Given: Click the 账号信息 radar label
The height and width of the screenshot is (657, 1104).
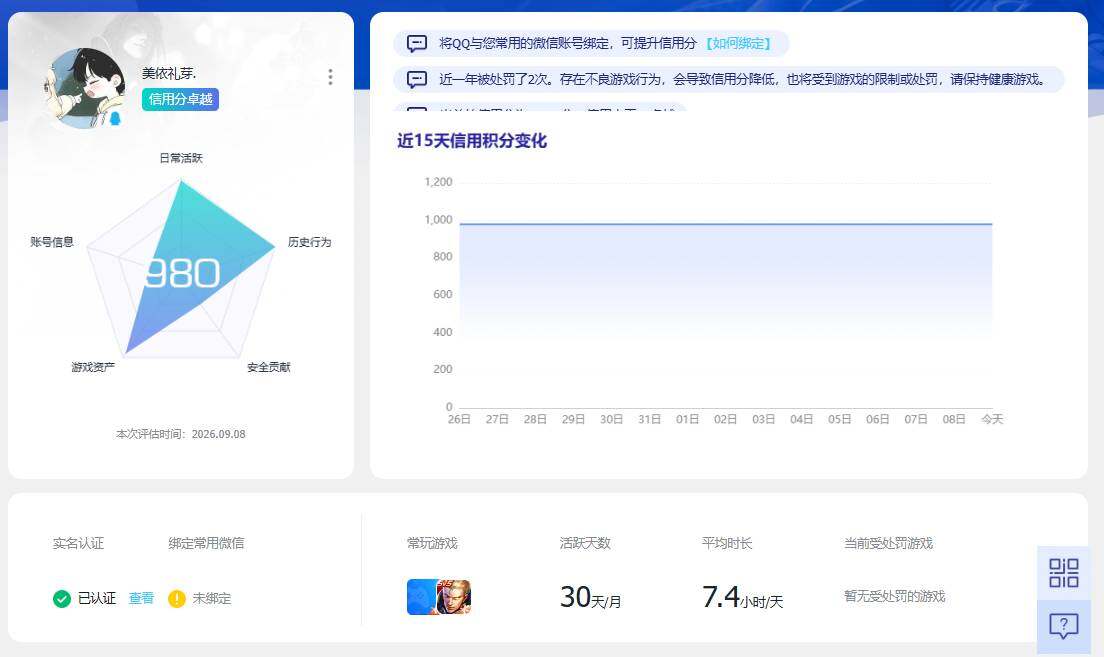Looking at the screenshot, I should [x=52, y=242].
